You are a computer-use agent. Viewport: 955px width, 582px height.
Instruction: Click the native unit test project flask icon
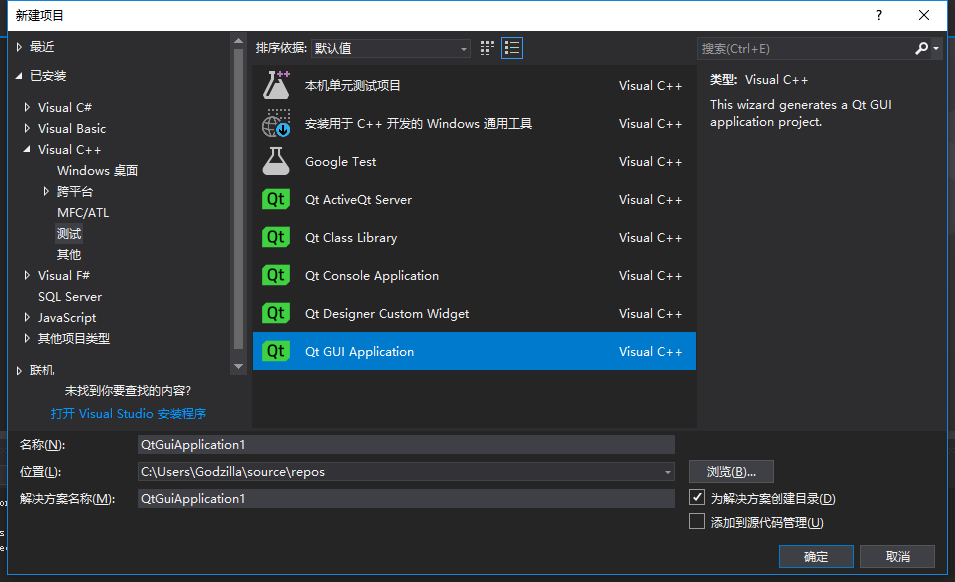point(277,85)
